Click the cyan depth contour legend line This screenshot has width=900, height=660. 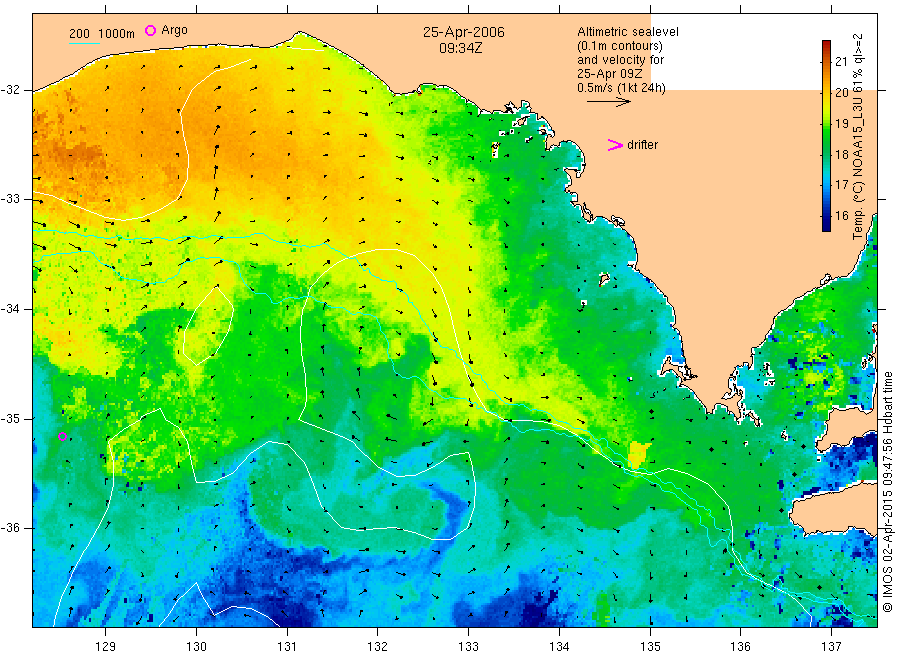click(x=84, y=43)
